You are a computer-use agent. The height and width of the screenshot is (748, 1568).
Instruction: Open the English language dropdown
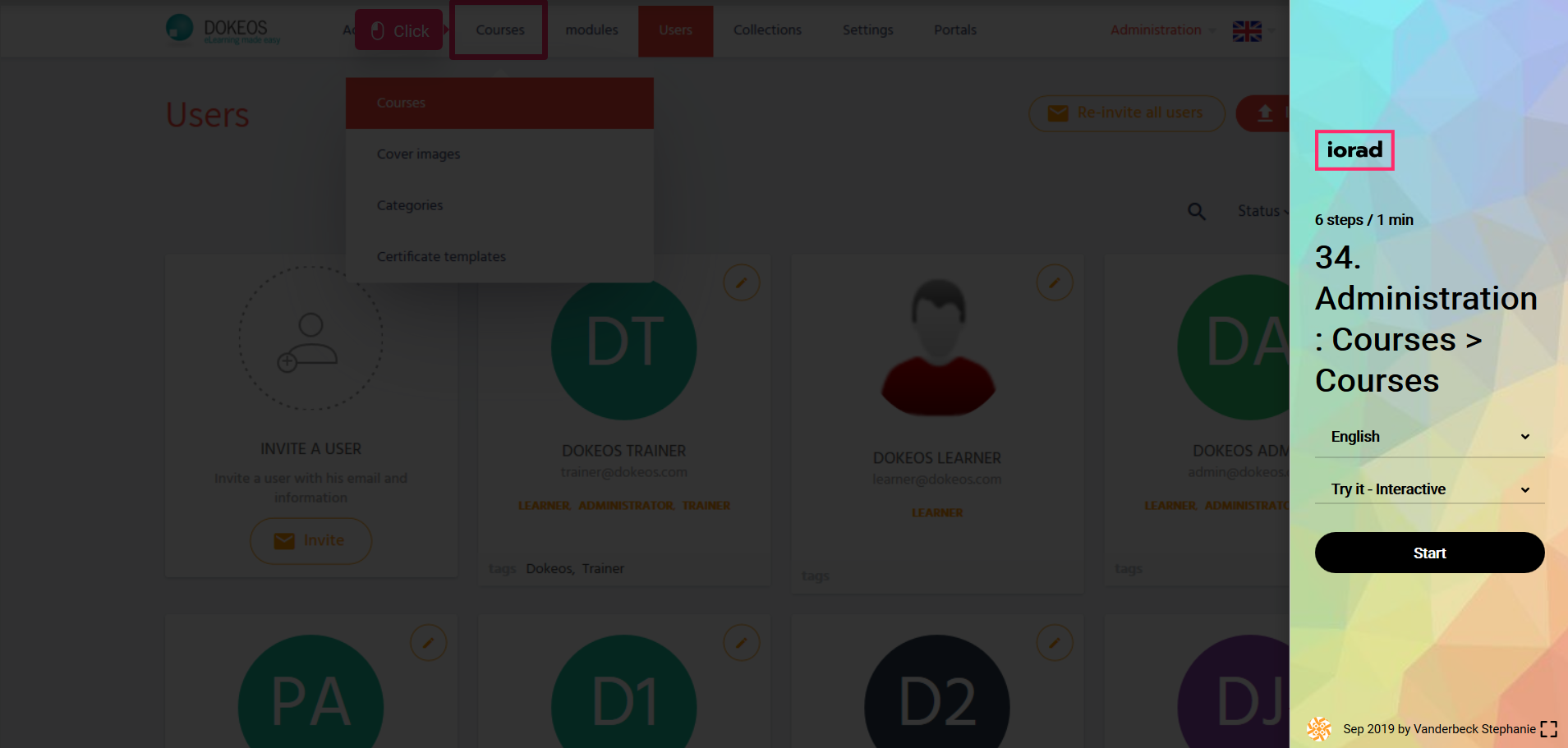[x=1429, y=437]
